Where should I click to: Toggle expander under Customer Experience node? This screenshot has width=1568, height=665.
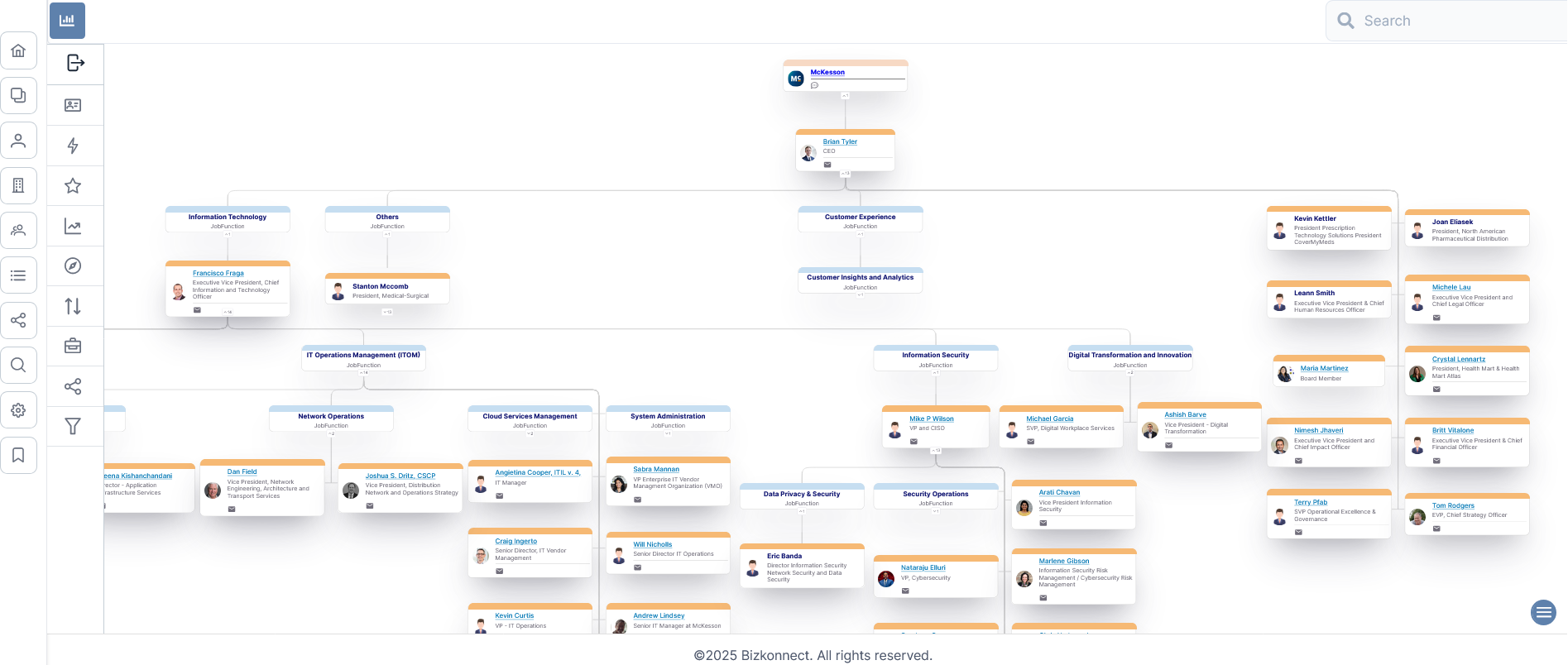[x=860, y=234]
